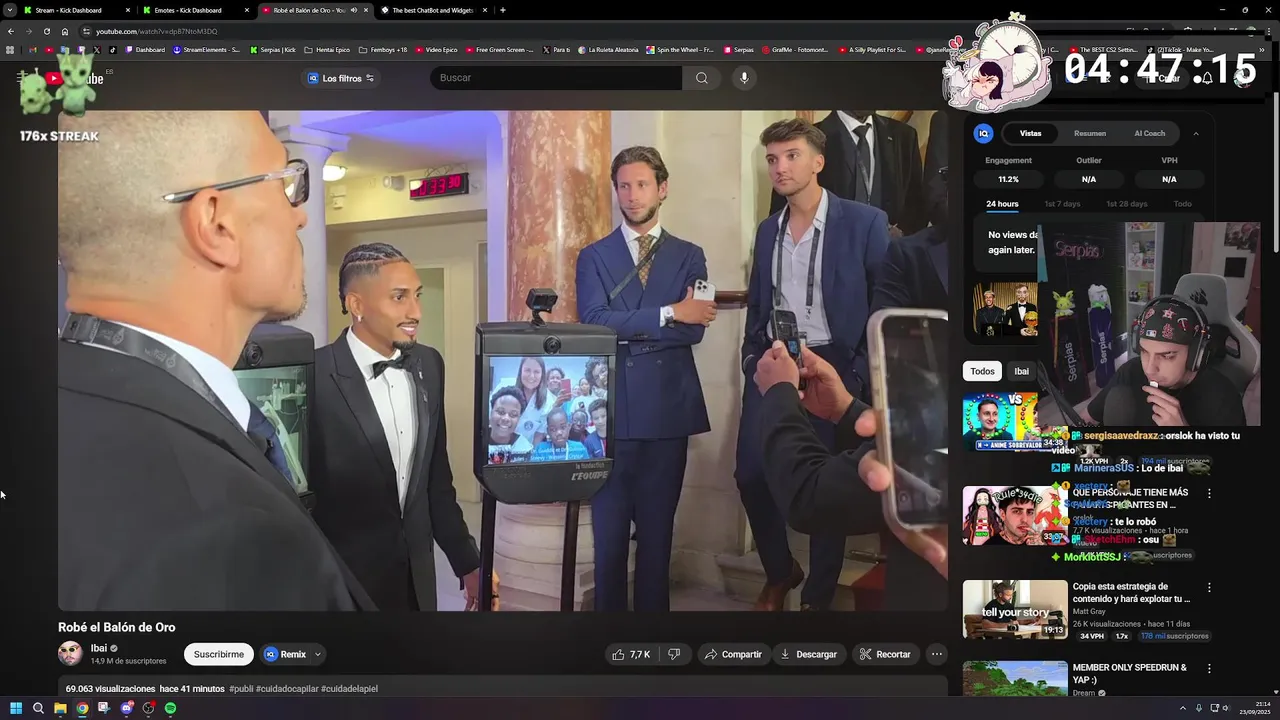1280x720 pixels.
Task: Open the Windows Start menu
Action: click(x=16, y=708)
